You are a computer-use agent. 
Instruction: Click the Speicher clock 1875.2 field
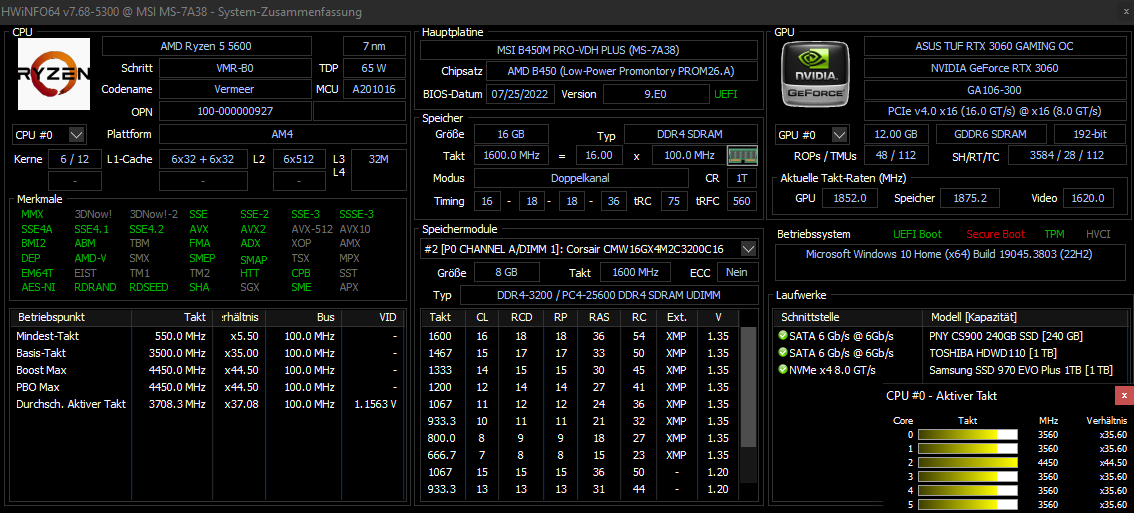click(x=971, y=198)
